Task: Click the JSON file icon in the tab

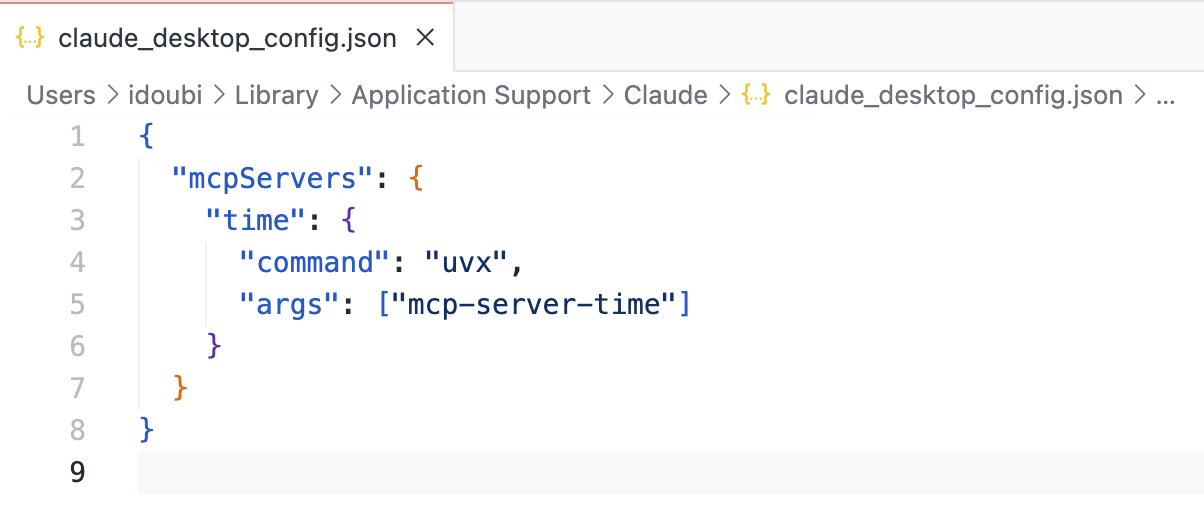Action: (31, 38)
